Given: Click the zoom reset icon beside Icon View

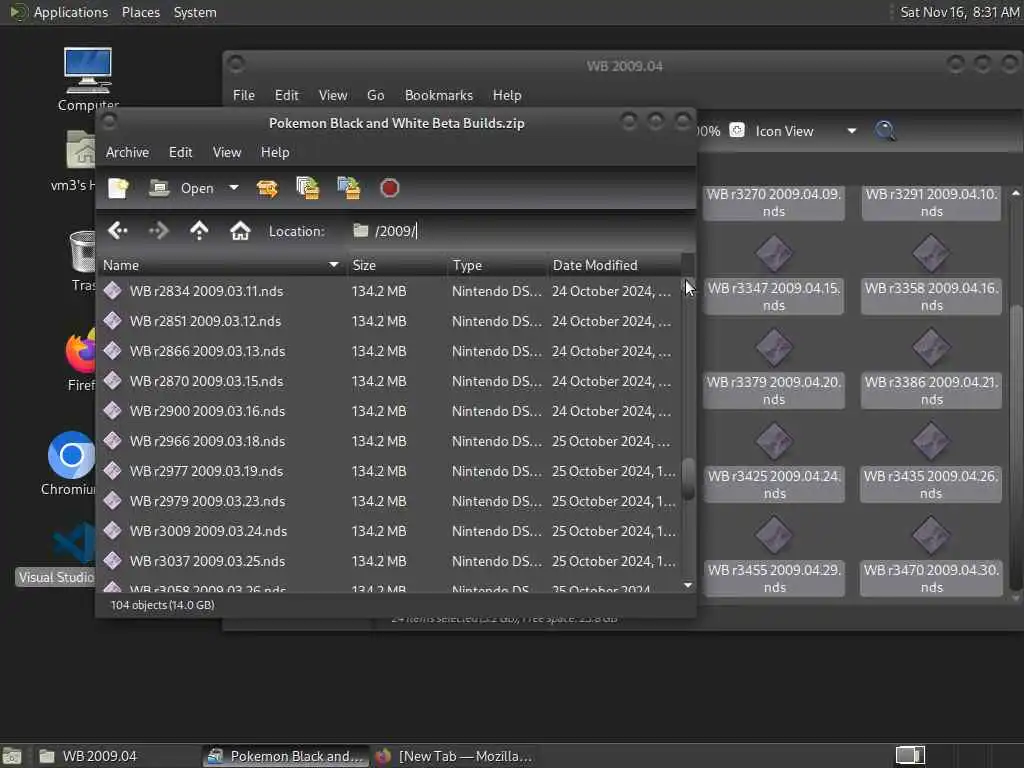Looking at the screenshot, I should [x=737, y=130].
